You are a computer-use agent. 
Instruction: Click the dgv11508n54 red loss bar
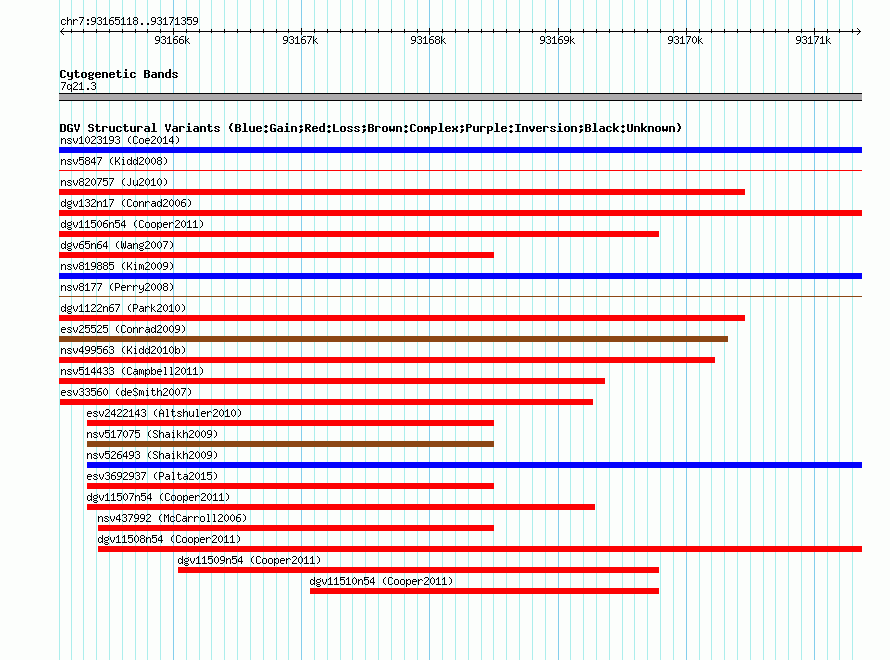click(x=480, y=549)
